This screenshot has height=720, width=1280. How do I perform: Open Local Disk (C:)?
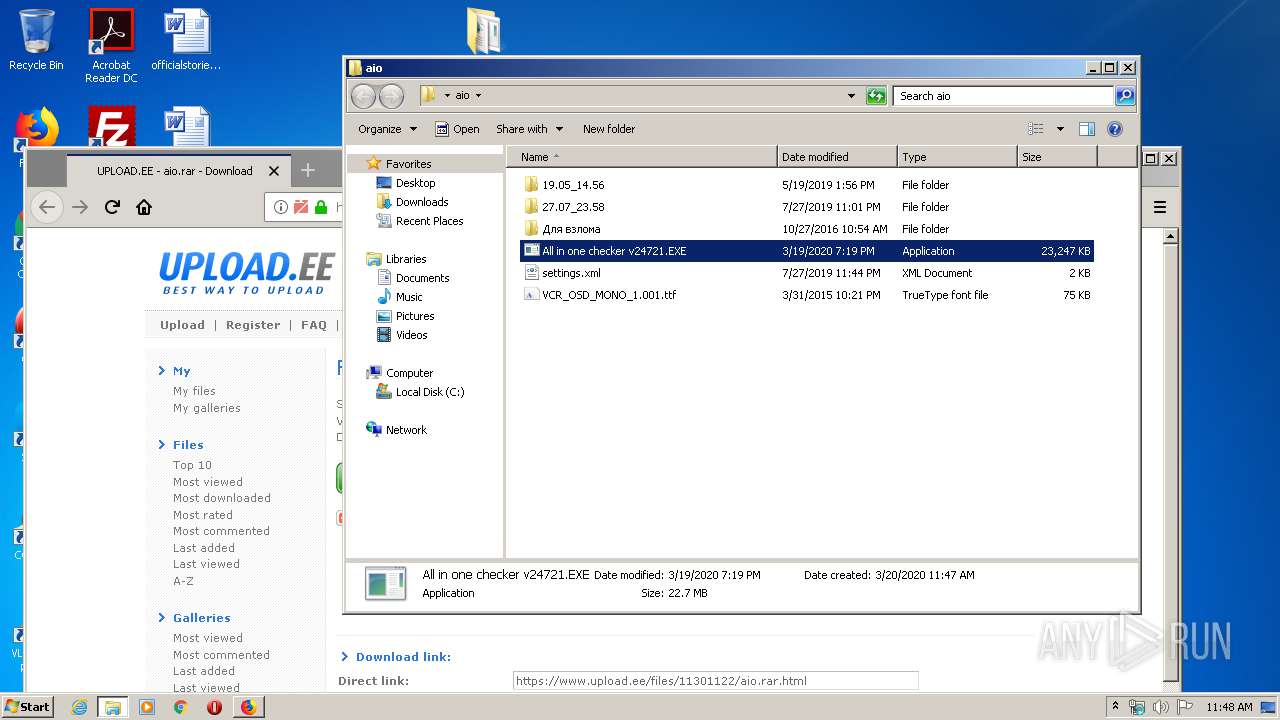click(430, 392)
